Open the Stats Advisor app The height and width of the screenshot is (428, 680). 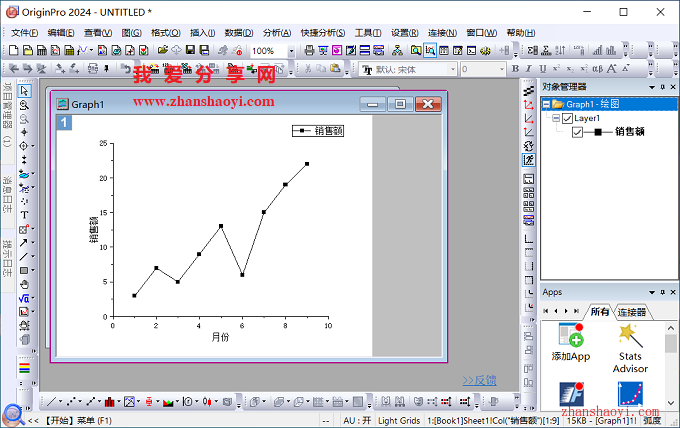click(x=630, y=349)
